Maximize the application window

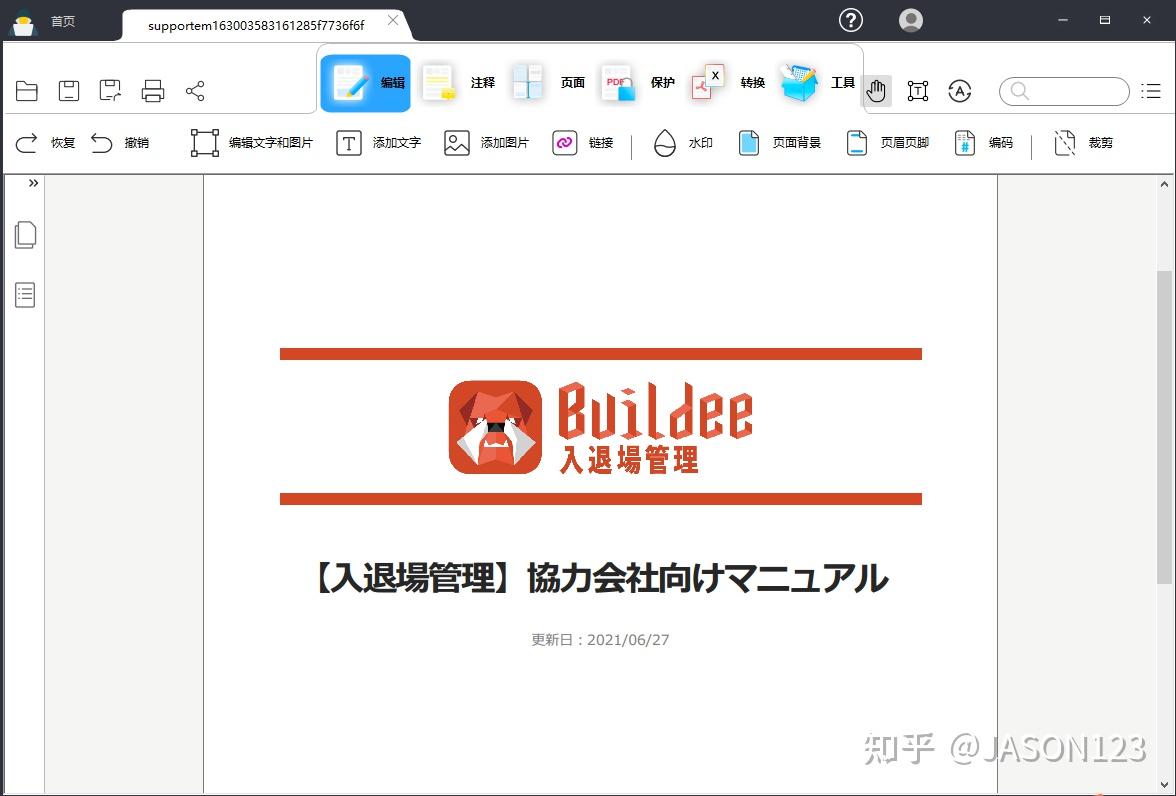tap(1105, 20)
